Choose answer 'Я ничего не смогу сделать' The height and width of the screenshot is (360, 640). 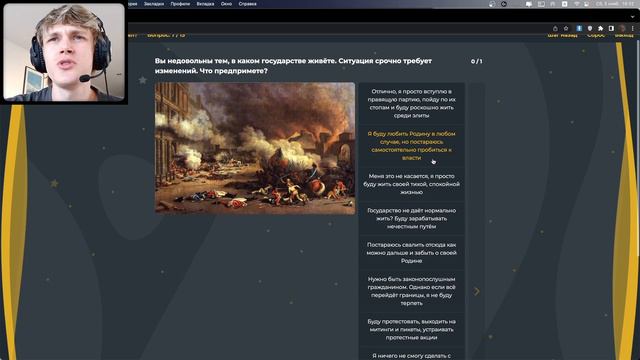click(x=411, y=354)
